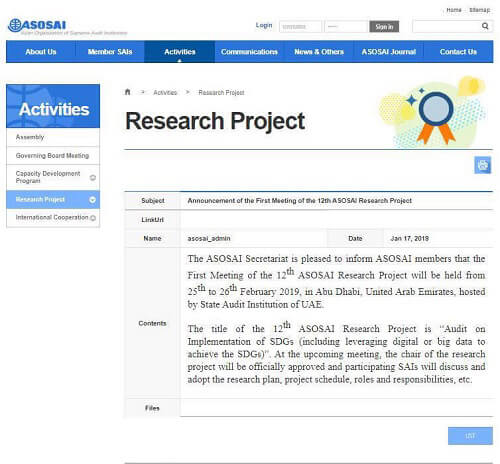Focus the username input field
The image size is (500, 464).
(x=301, y=27)
